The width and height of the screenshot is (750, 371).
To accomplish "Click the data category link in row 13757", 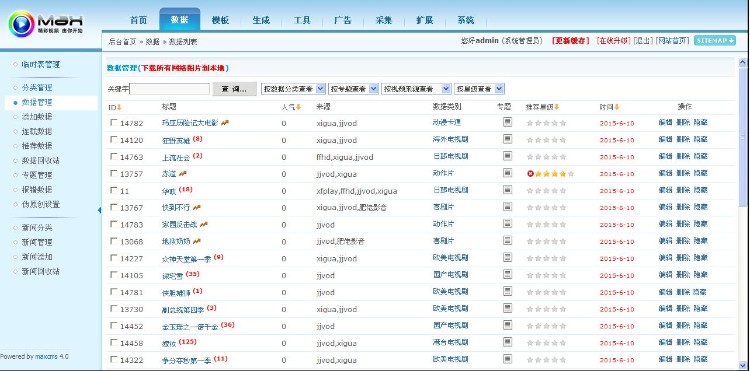I will pos(443,173).
